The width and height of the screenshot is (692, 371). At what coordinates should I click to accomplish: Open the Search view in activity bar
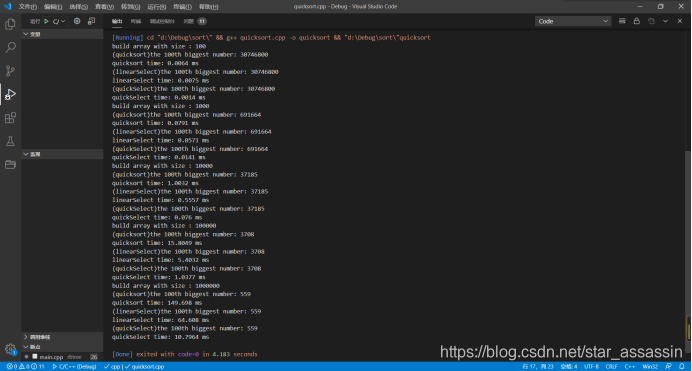[10, 47]
